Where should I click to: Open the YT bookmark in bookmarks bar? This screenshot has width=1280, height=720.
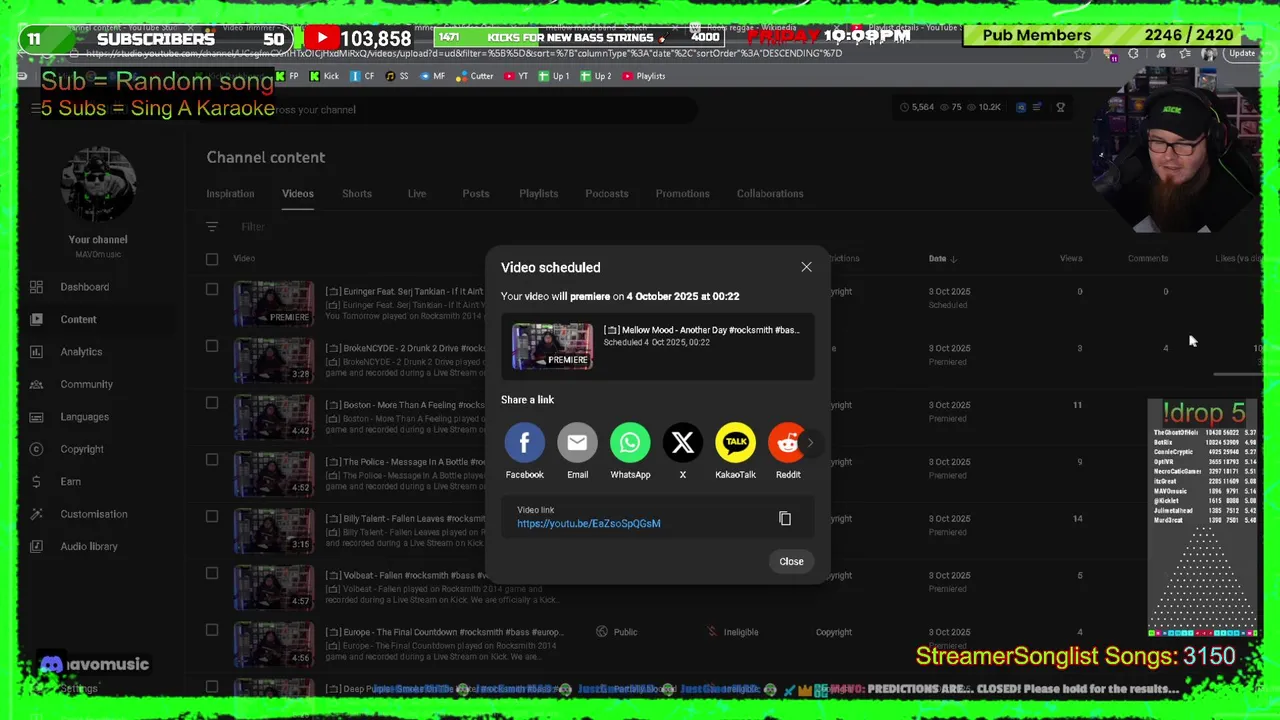pos(517,76)
